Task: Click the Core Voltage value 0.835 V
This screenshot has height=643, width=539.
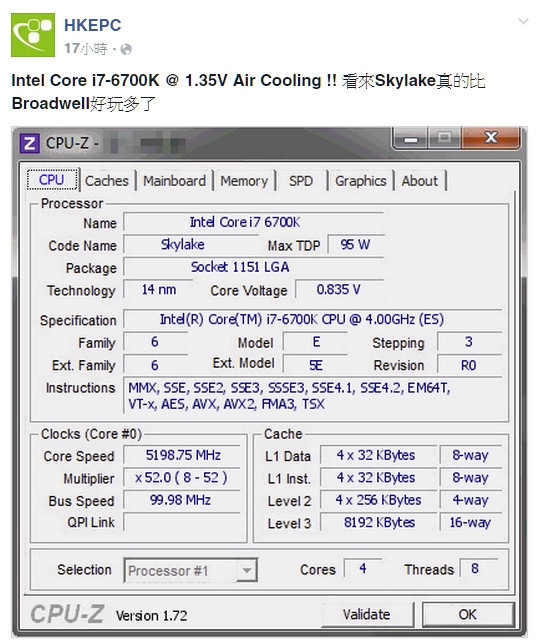Action: (339, 290)
